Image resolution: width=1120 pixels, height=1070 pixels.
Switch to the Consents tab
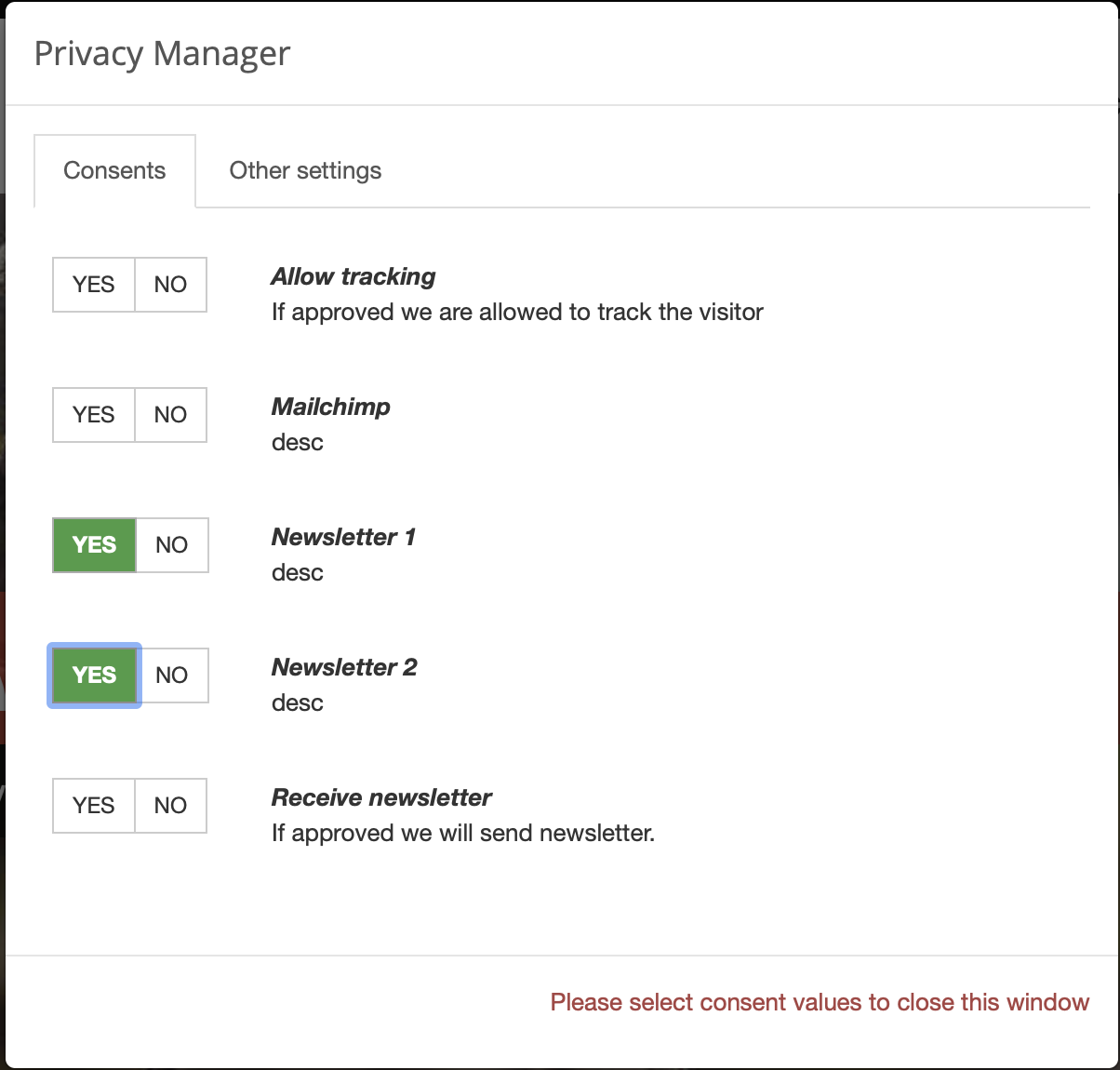coord(114,171)
